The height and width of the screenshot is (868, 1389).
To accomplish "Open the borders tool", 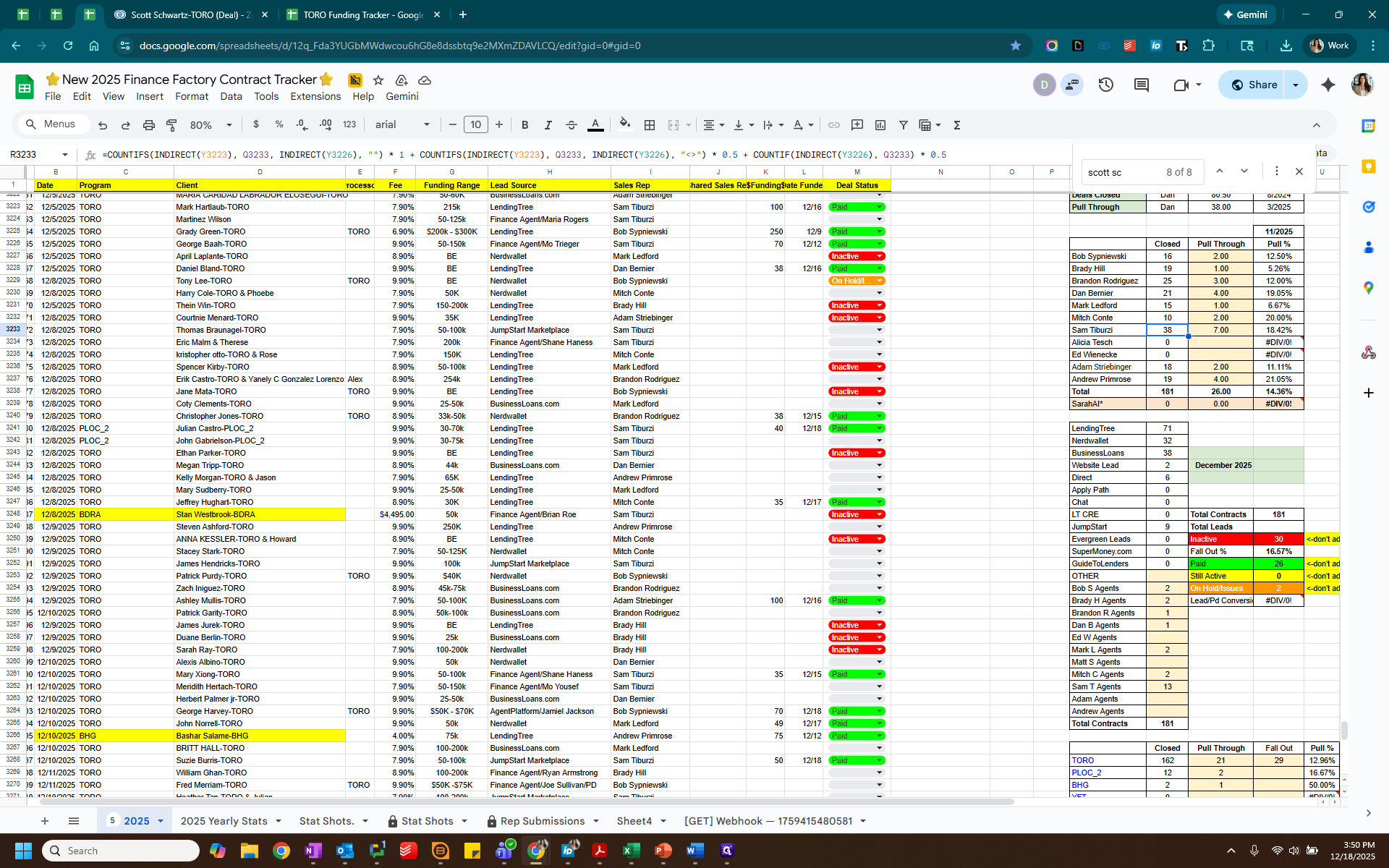I will pos(650,125).
